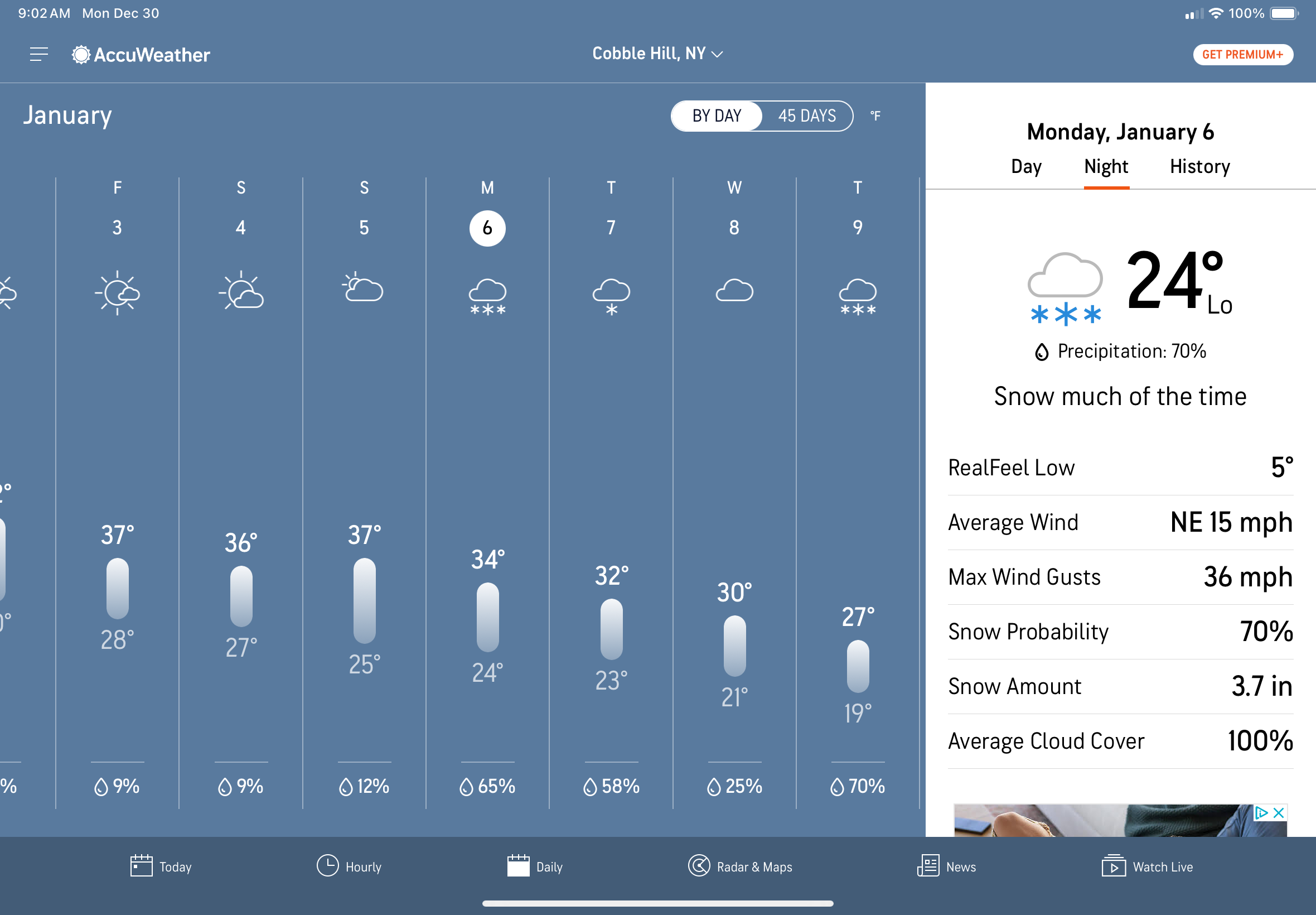This screenshot has width=1316, height=915.
Task: Tap the 25% precipitation droplet icon
Action: point(713,787)
